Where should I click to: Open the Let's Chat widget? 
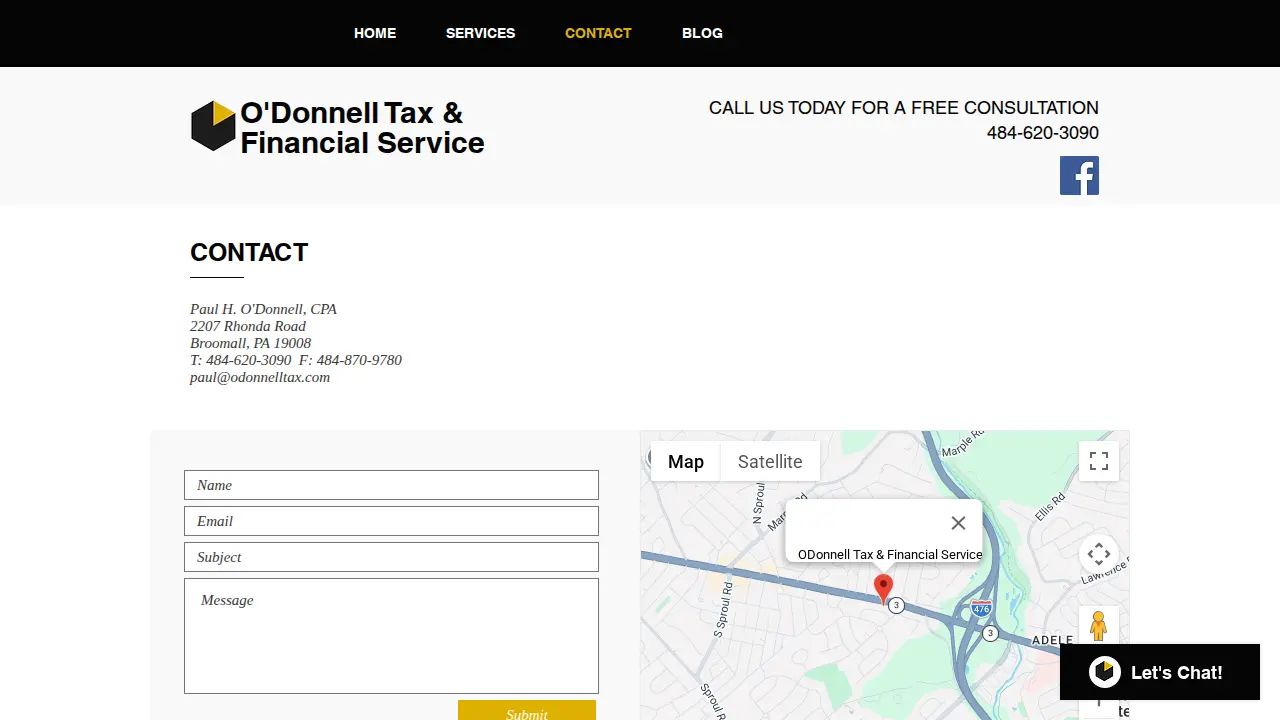1160,672
